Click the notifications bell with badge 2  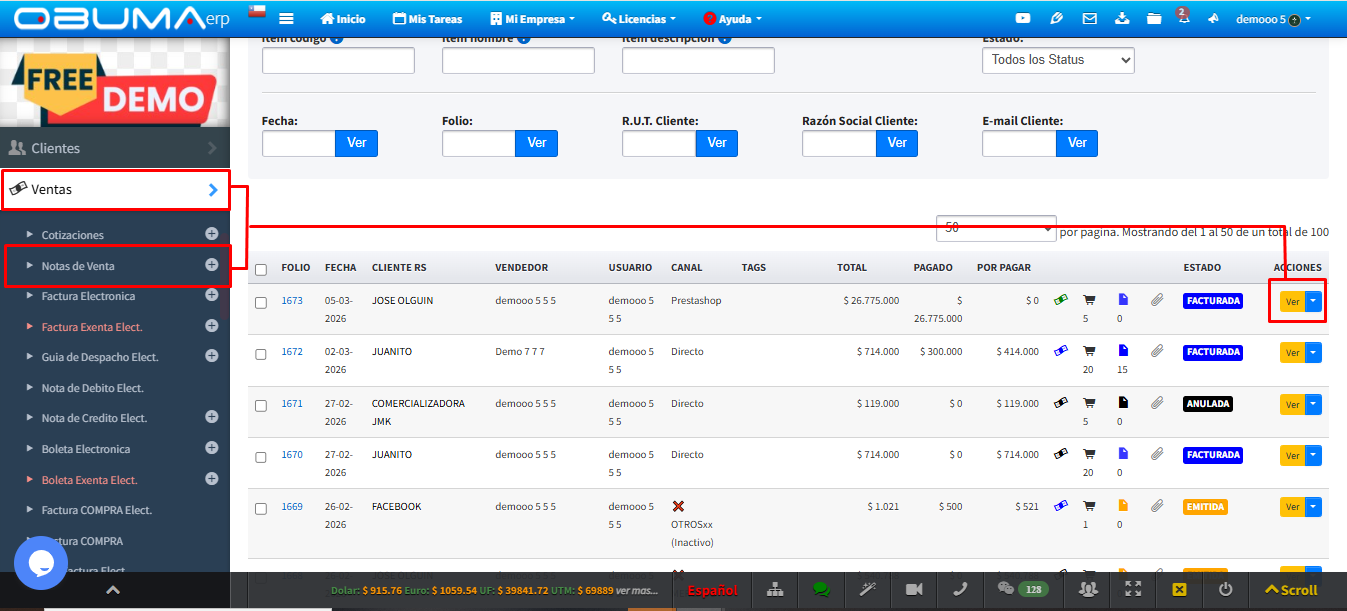coord(1182,18)
